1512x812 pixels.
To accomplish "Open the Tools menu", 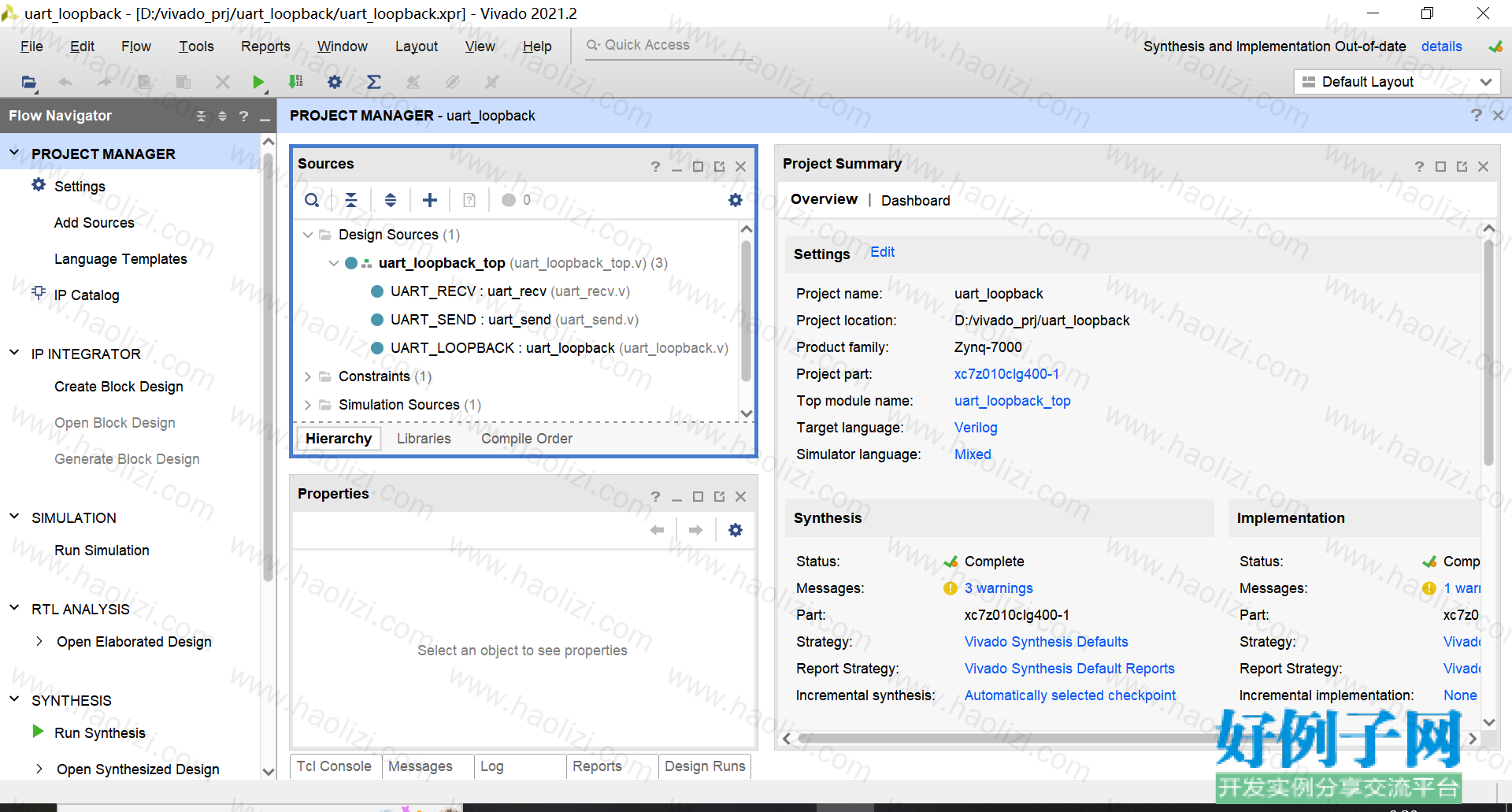I will [x=196, y=46].
